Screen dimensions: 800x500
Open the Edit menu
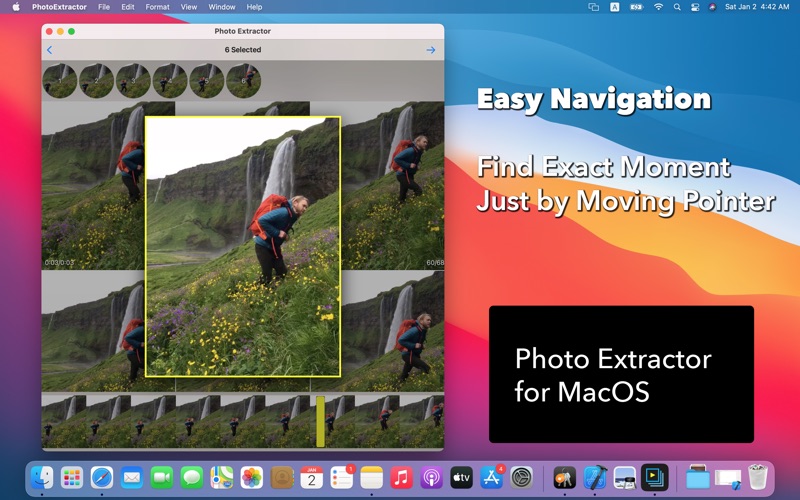coord(128,7)
